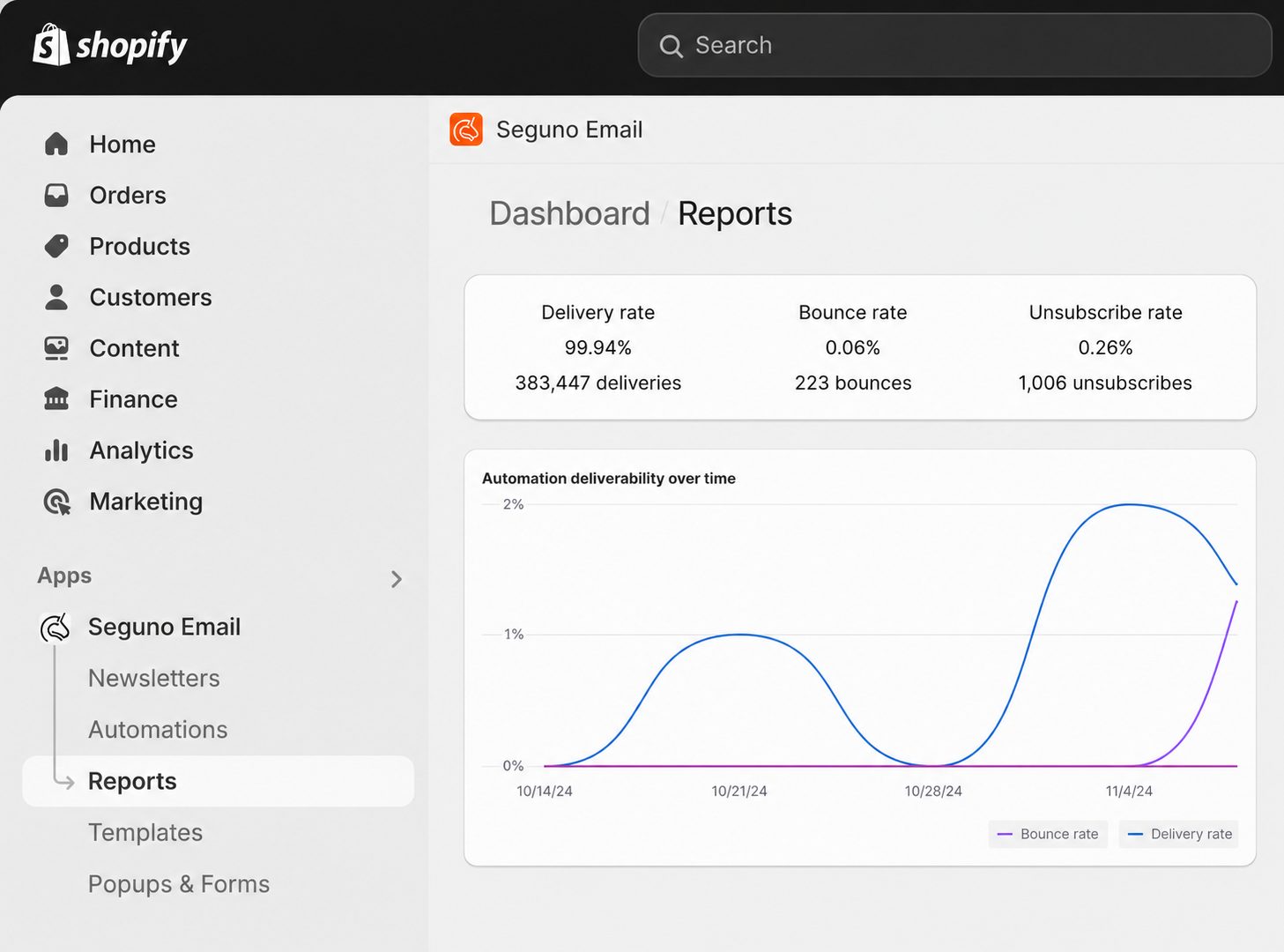
Task: Click the blue Delivery rate legend swatch
Action: (x=1135, y=834)
